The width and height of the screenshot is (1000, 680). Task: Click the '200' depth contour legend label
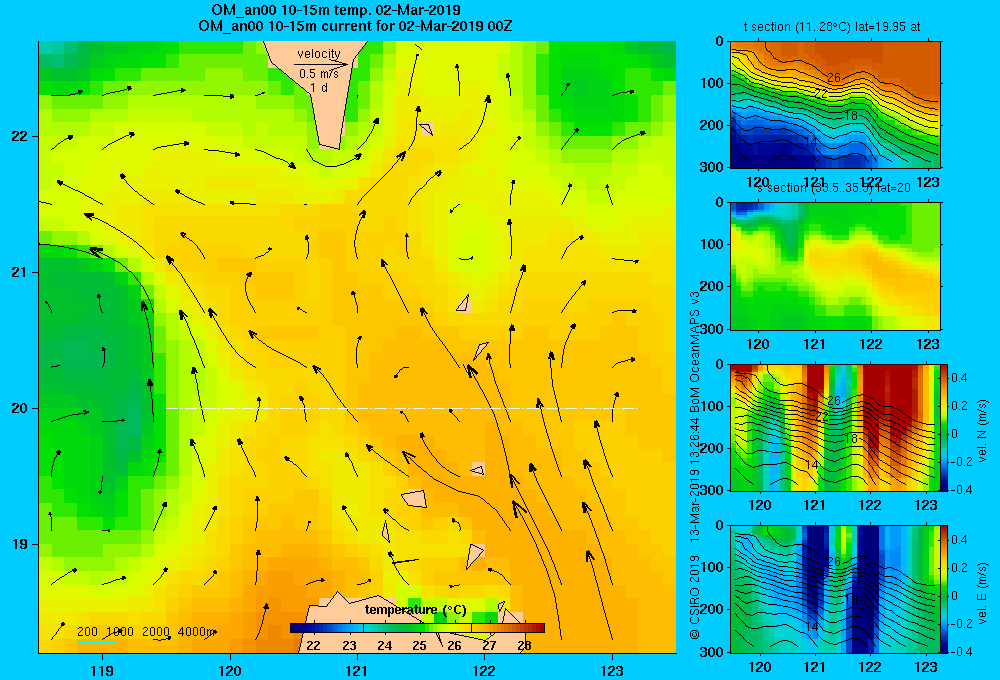[87, 632]
